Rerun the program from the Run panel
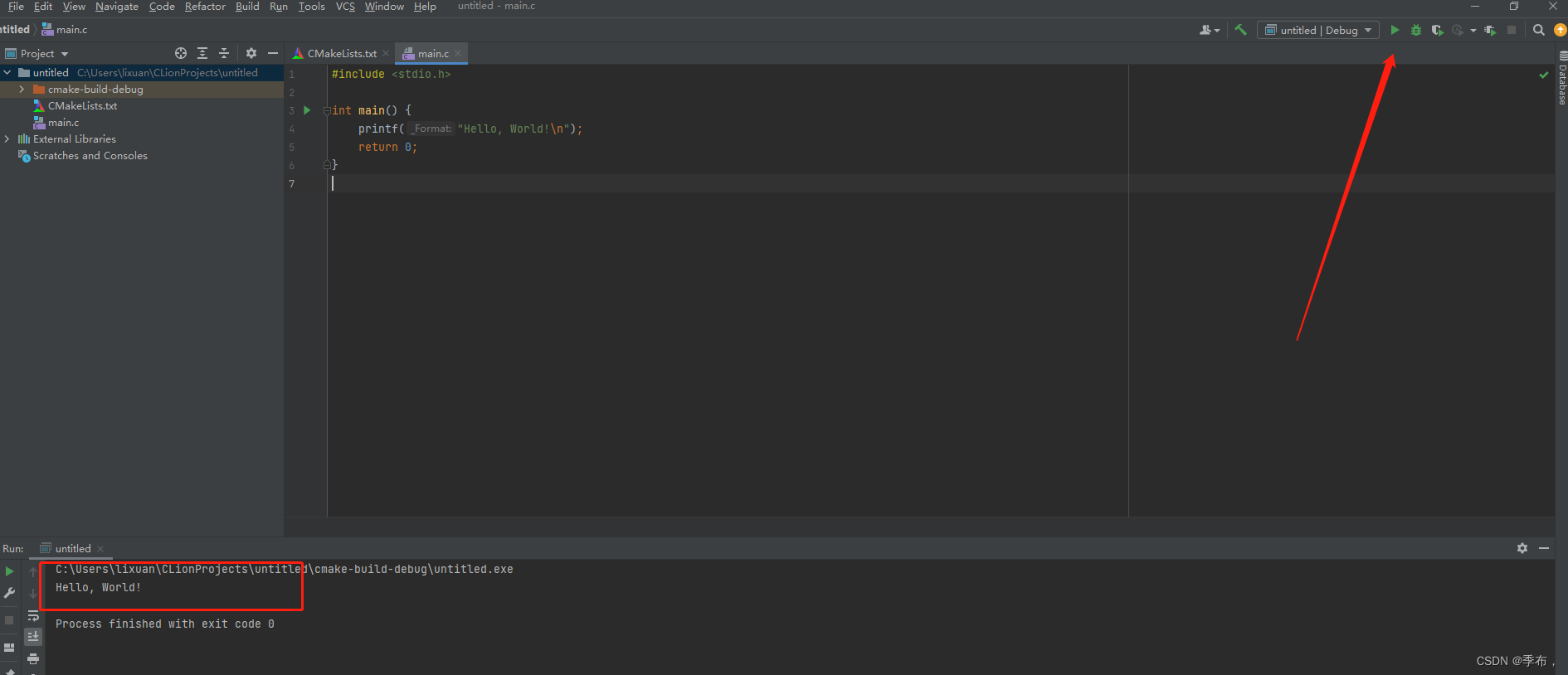1568x675 pixels. [9, 571]
